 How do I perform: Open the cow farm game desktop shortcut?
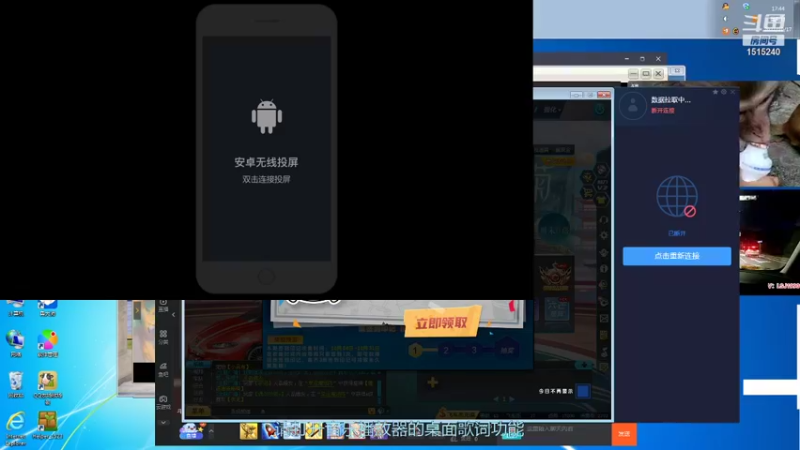point(47,388)
